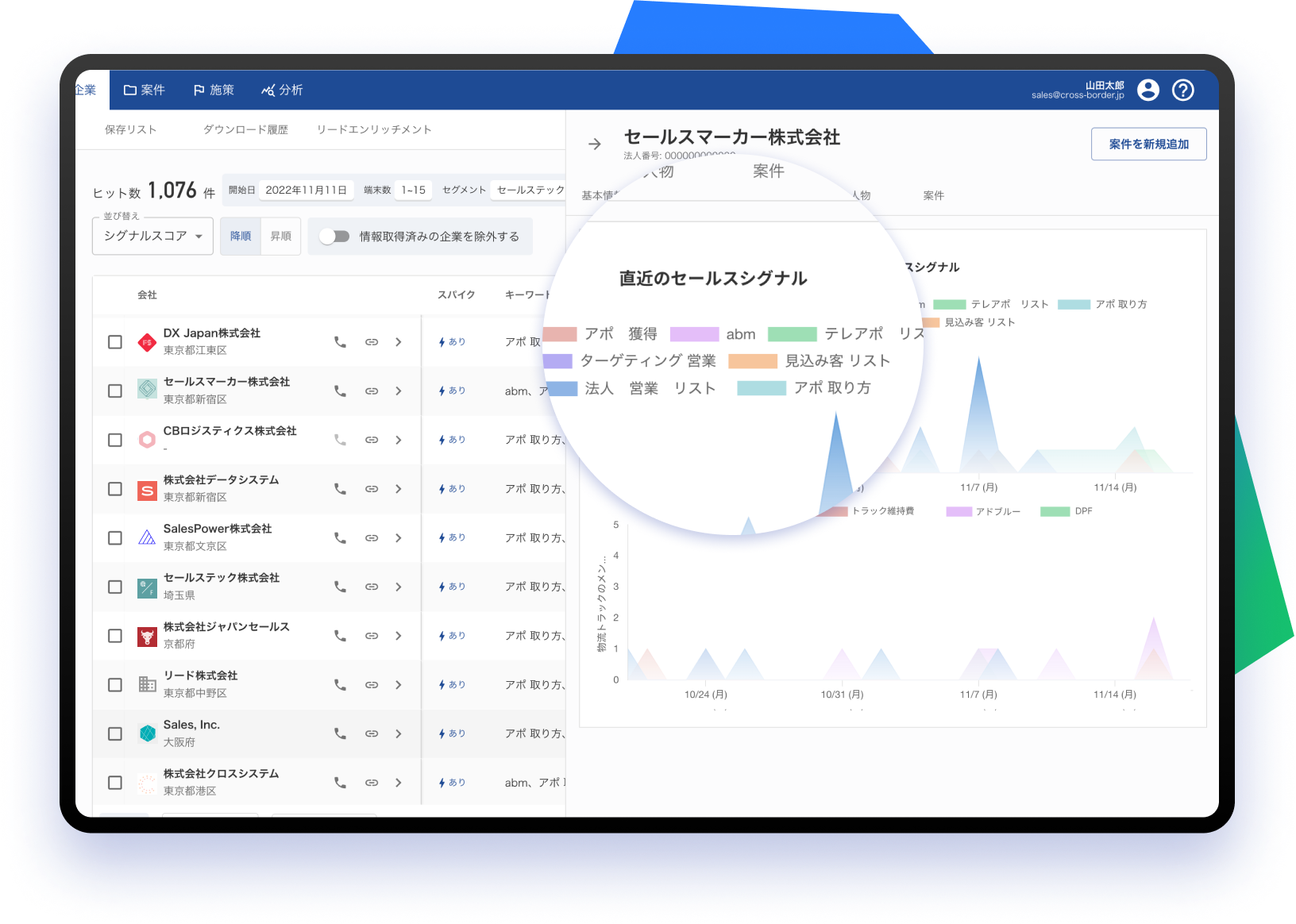This screenshot has height=924, width=1296.
Task: Open the help question mark icon
Action: tap(1183, 90)
